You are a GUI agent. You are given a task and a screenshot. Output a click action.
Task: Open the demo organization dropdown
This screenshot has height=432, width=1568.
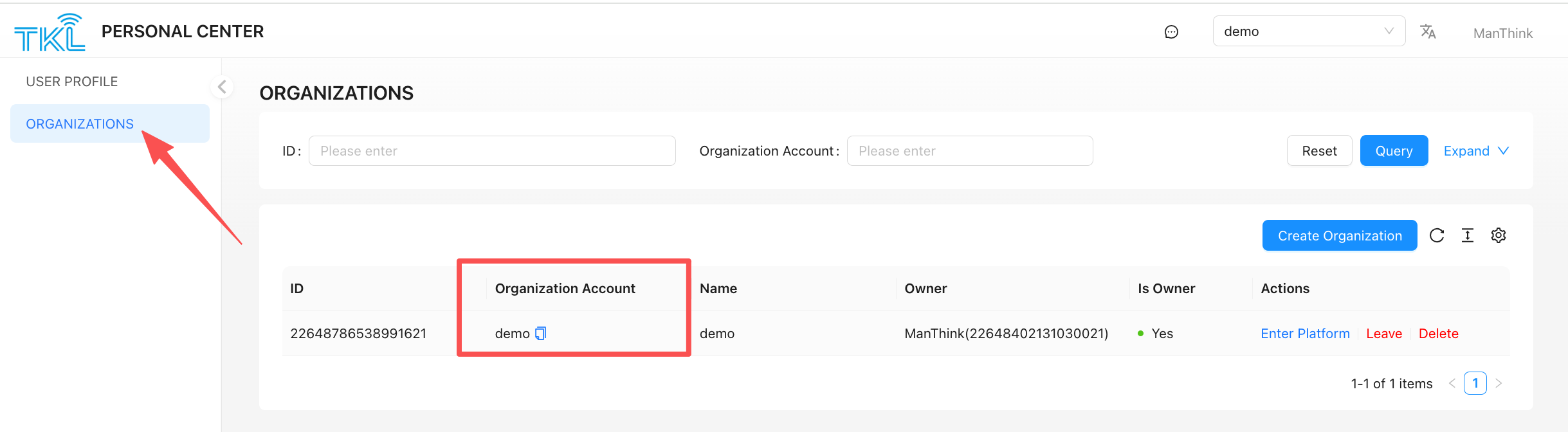pyautogui.click(x=1308, y=32)
